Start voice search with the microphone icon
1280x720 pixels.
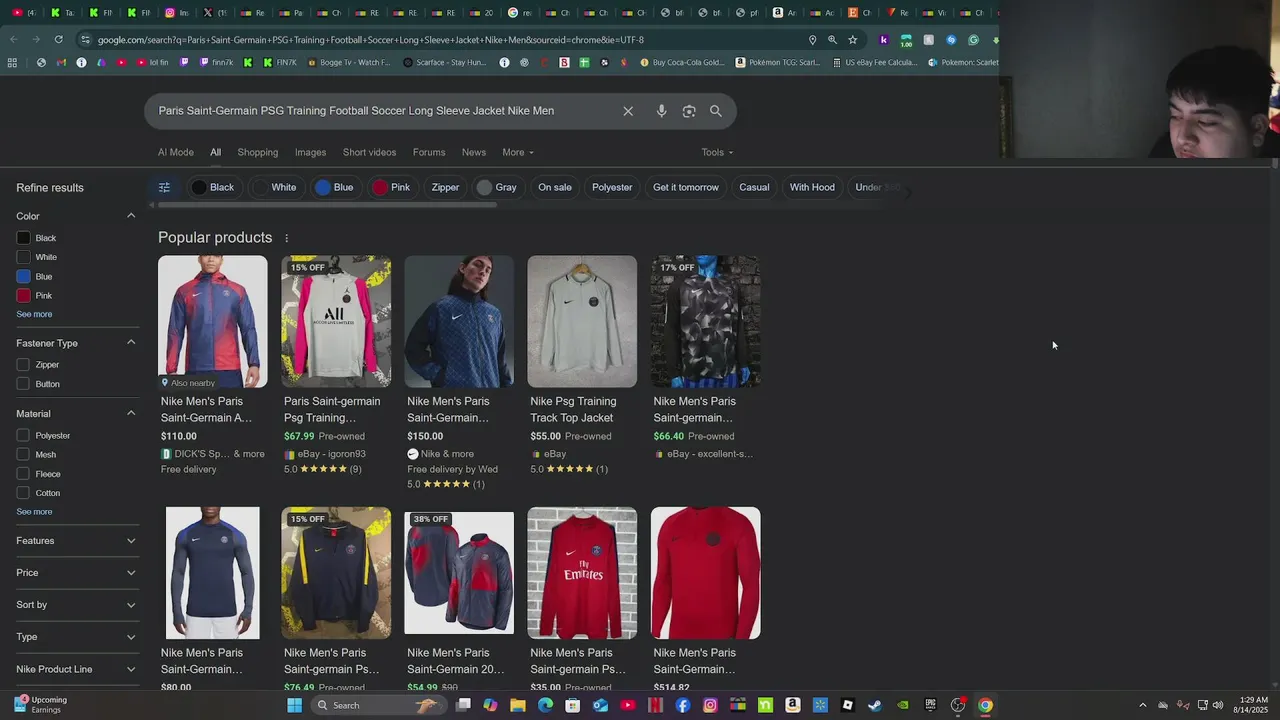click(661, 111)
